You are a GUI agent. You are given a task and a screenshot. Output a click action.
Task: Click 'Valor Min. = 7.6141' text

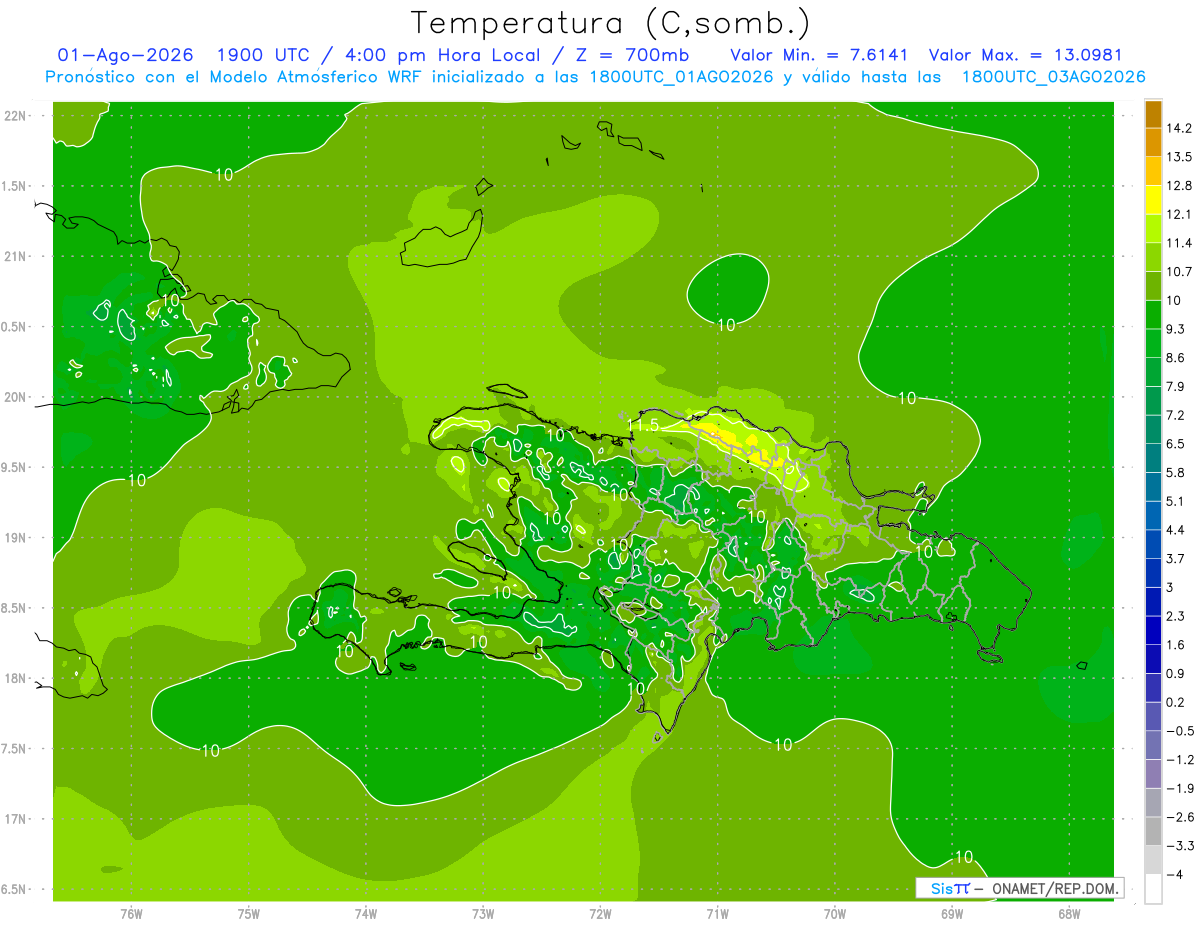coord(819,55)
